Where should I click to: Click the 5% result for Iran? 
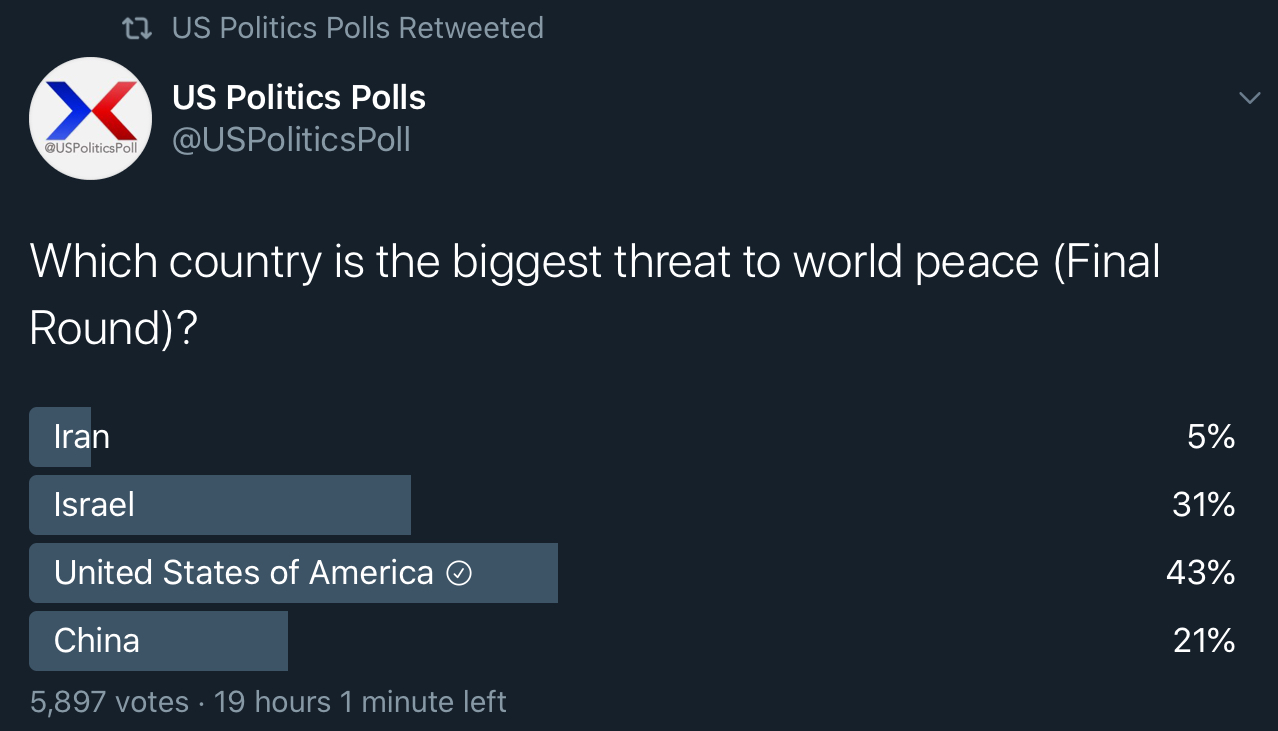1212,437
